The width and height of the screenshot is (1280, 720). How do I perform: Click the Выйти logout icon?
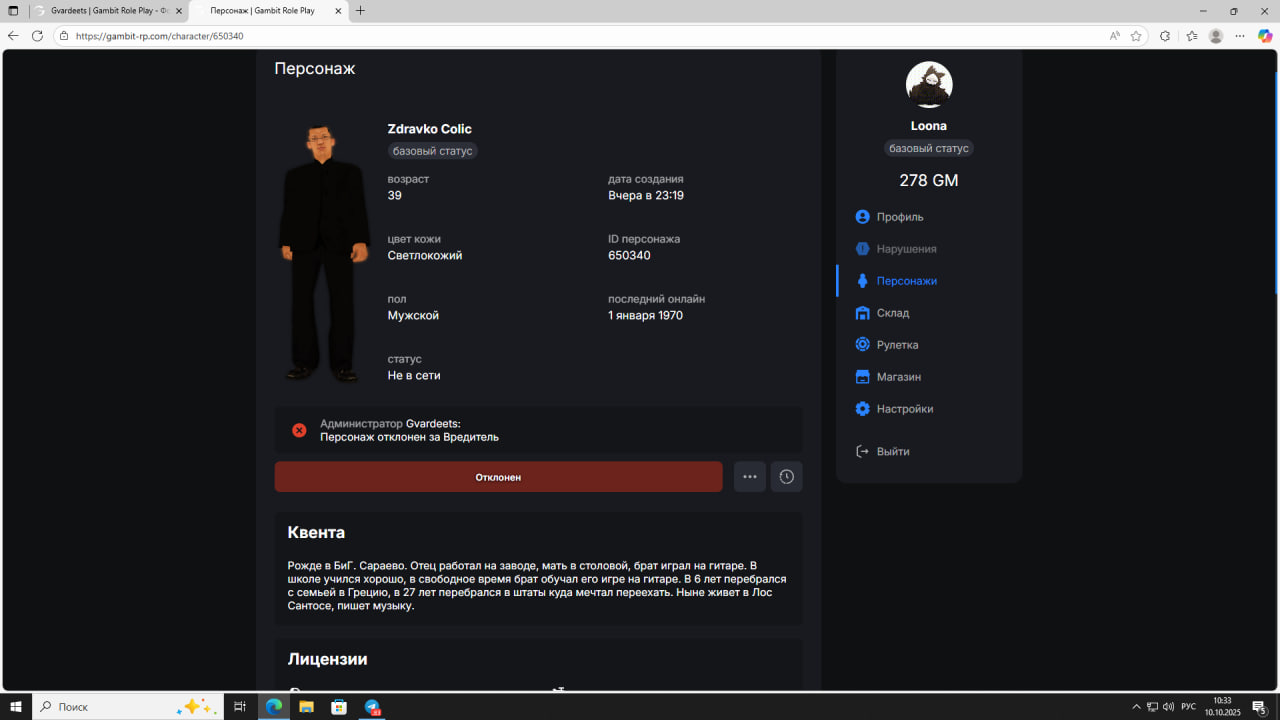click(862, 452)
